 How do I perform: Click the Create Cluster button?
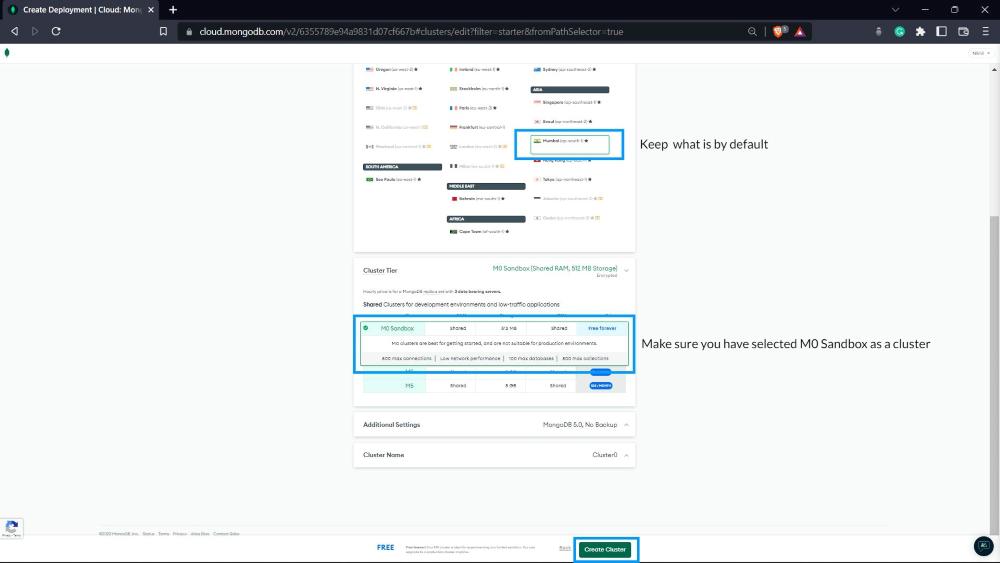[x=605, y=549]
